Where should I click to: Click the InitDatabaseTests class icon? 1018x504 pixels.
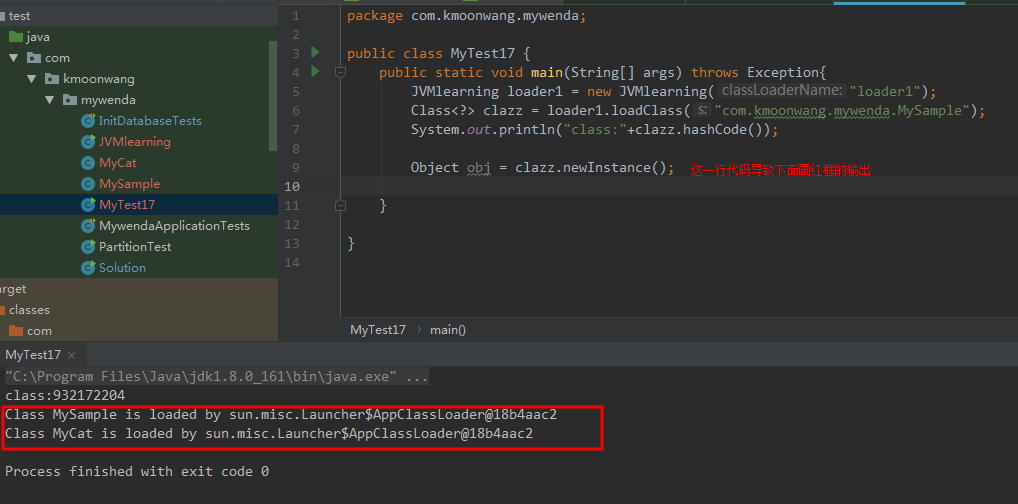coord(88,121)
